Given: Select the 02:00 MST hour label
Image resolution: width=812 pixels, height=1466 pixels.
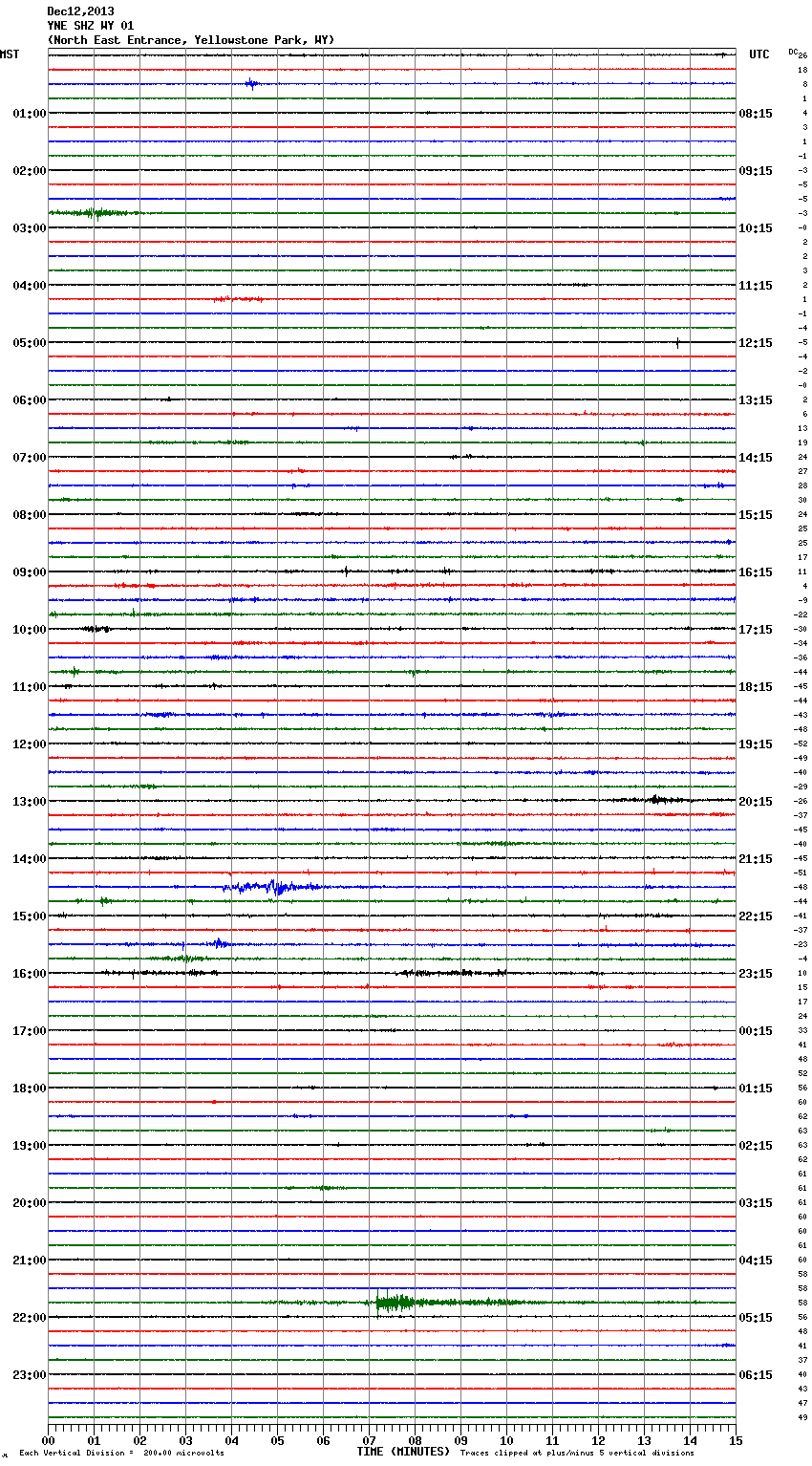Looking at the screenshot, I should tap(30, 171).
